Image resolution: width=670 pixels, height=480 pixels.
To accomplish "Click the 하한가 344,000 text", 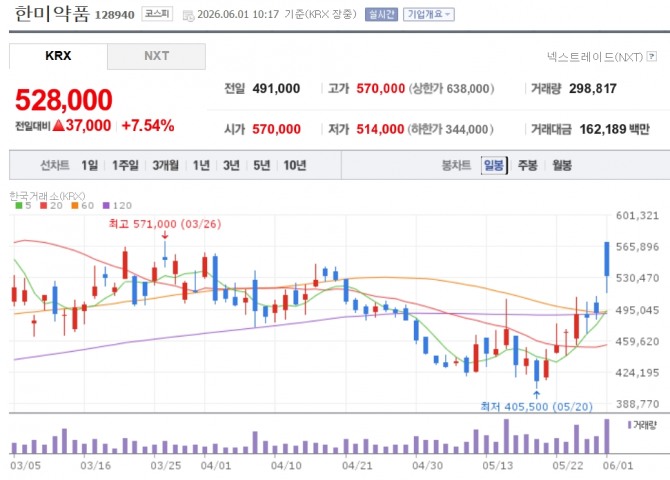I will (x=450, y=129).
